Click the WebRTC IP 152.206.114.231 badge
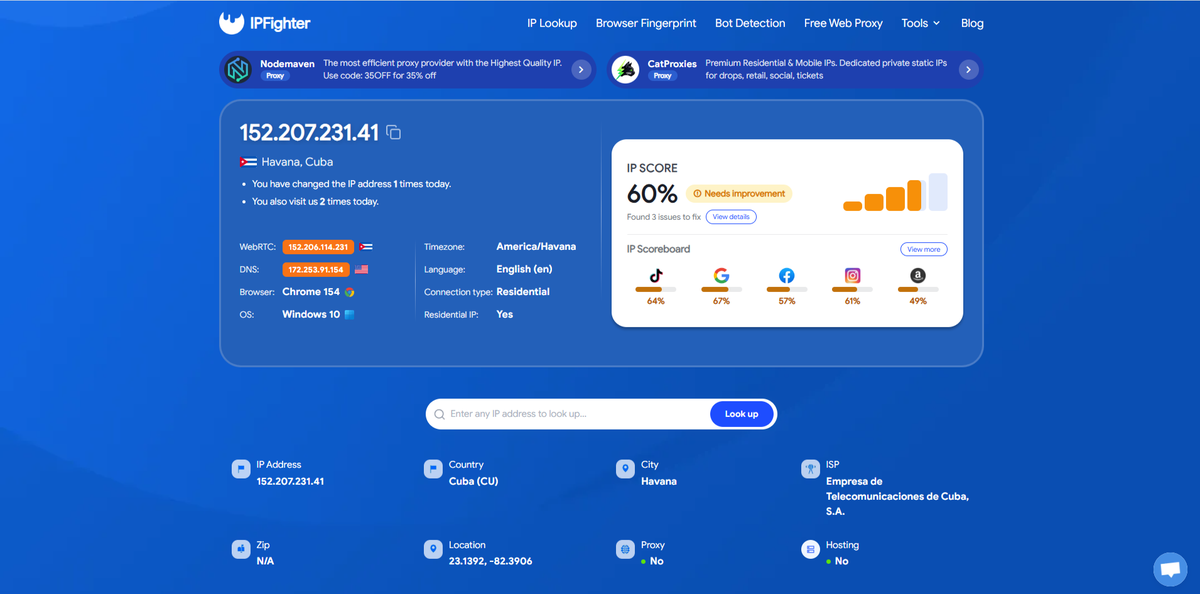 coord(319,246)
